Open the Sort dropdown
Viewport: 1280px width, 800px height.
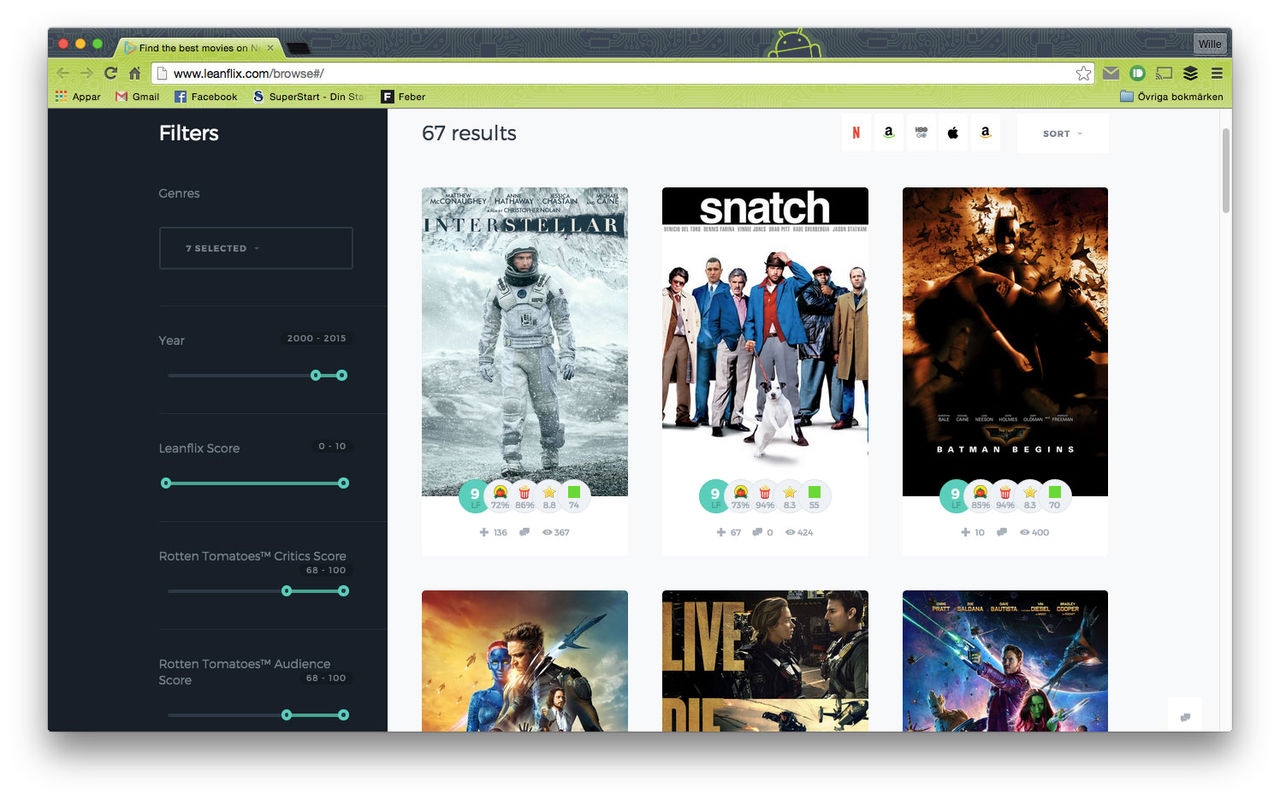pyautogui.click(x=1062, y=133)
